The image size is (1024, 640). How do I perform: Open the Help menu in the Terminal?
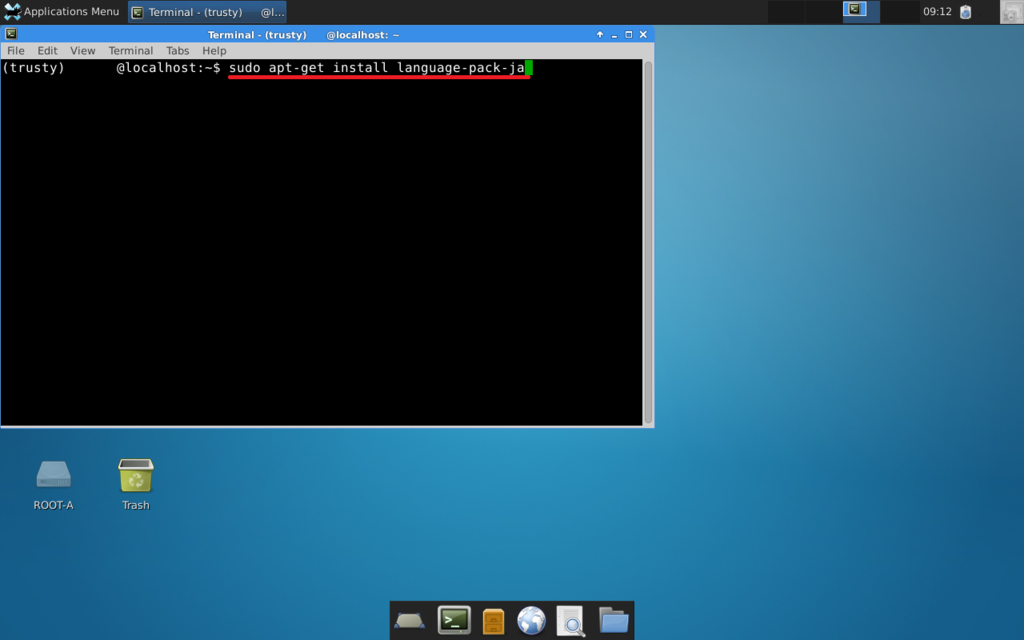point(214,51)
